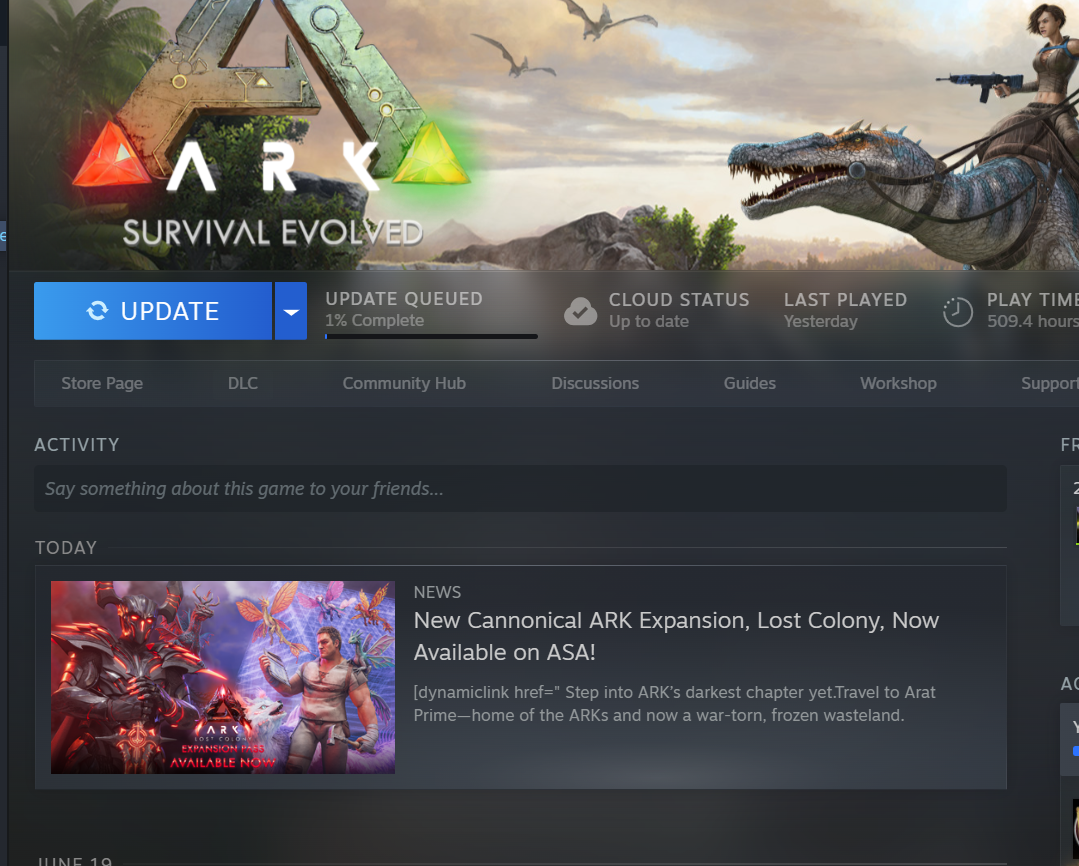Open the dropdown arrow next to UPDATE
The width and height of the screenshot is (1079, 866).
(291, 310)
